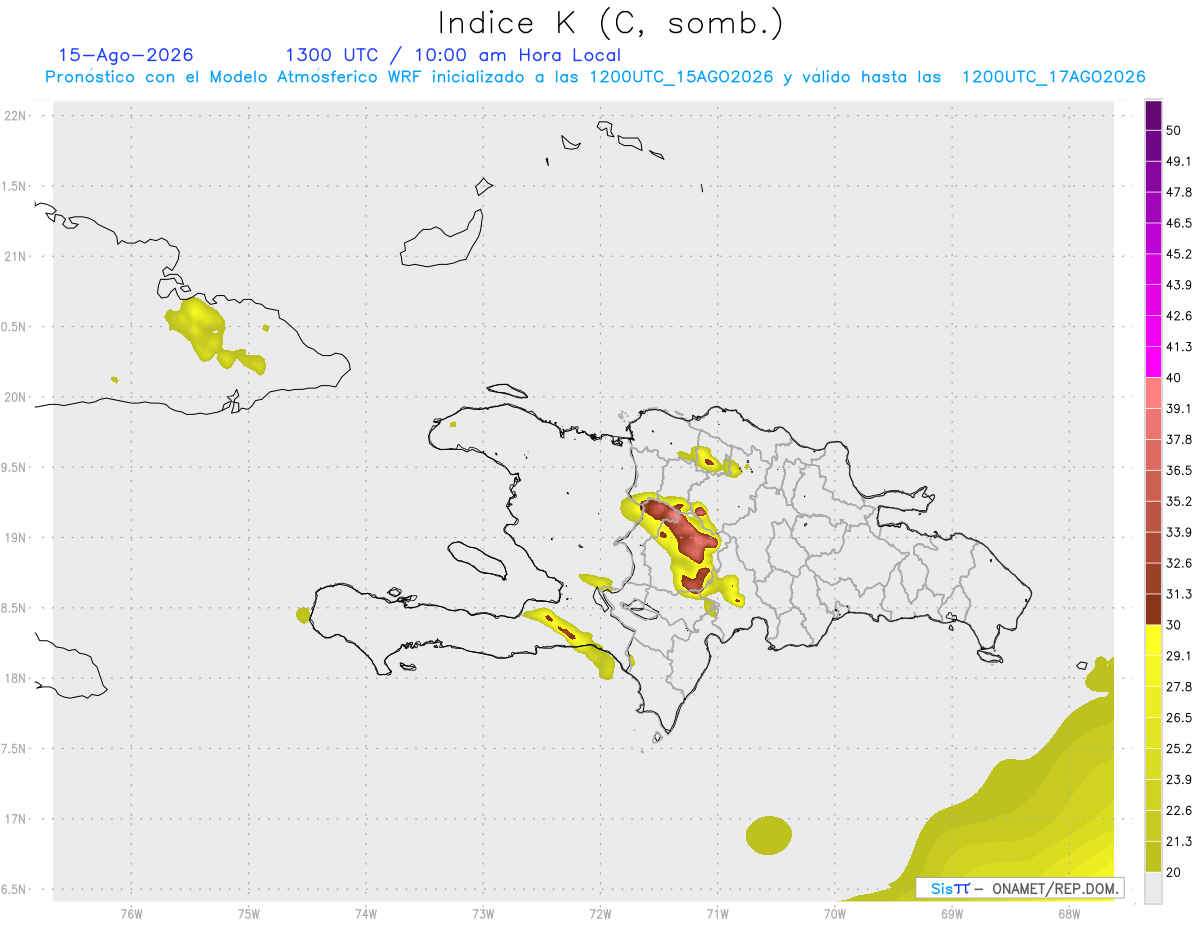
Task: Click the colorbar value '42.6'
Action: pyautogui.click(x=1178, y=316)
